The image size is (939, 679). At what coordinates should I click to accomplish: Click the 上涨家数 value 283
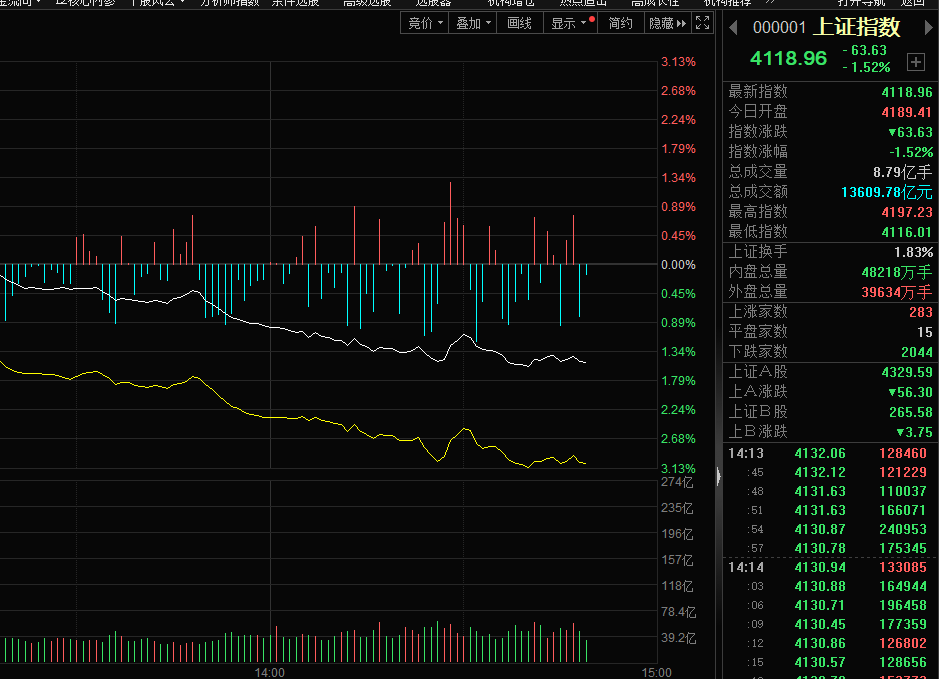(918, 312)
